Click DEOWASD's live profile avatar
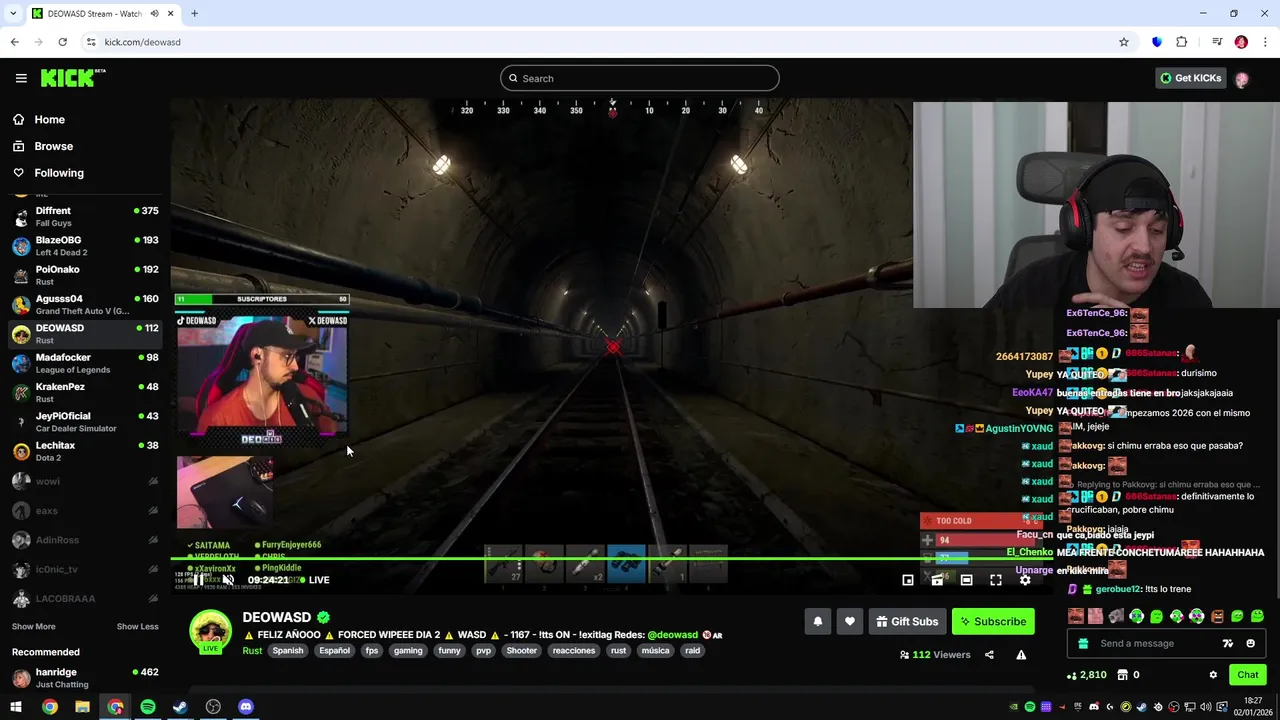This screenshot has width=1280, height=720. click(x=211, y=630)
